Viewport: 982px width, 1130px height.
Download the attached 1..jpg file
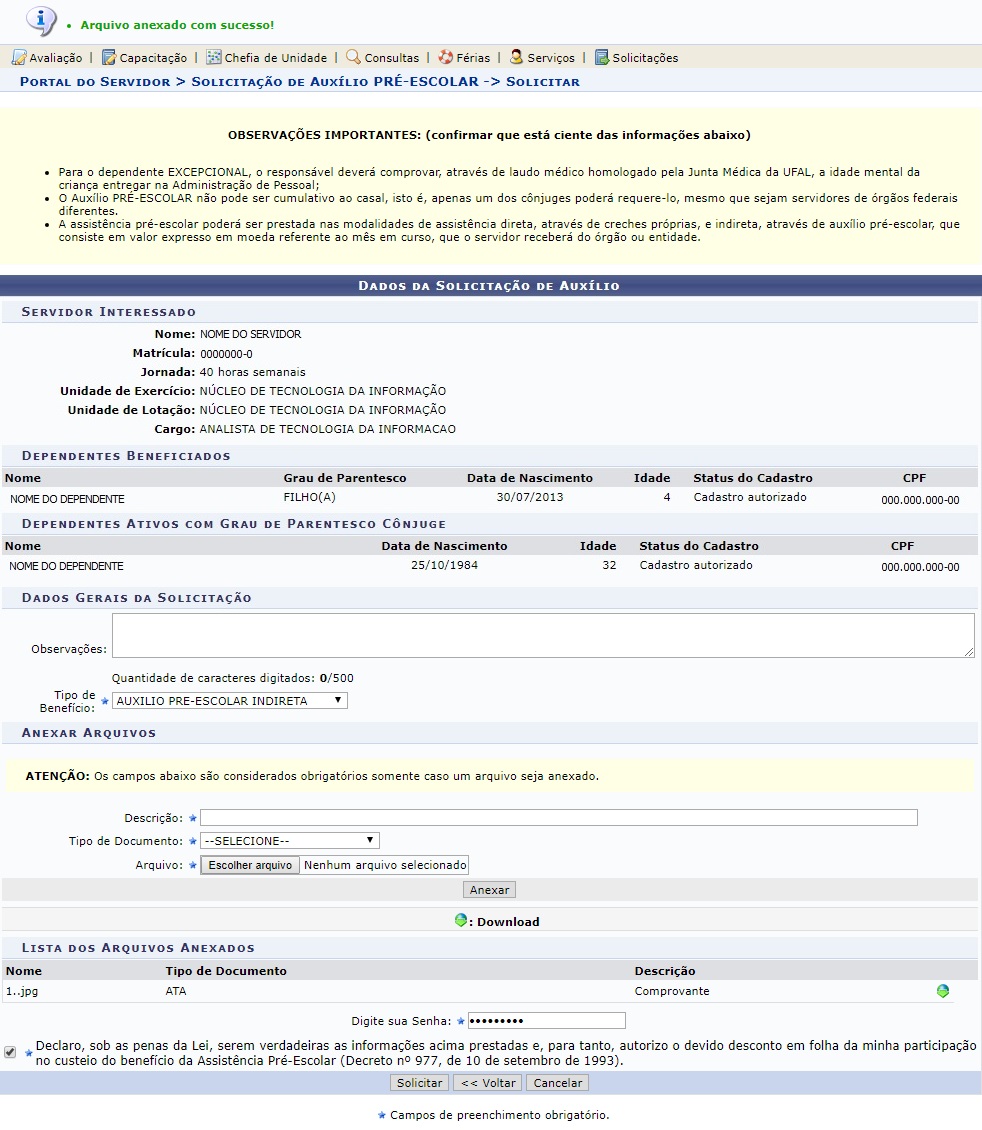click(x=942, y=992)
